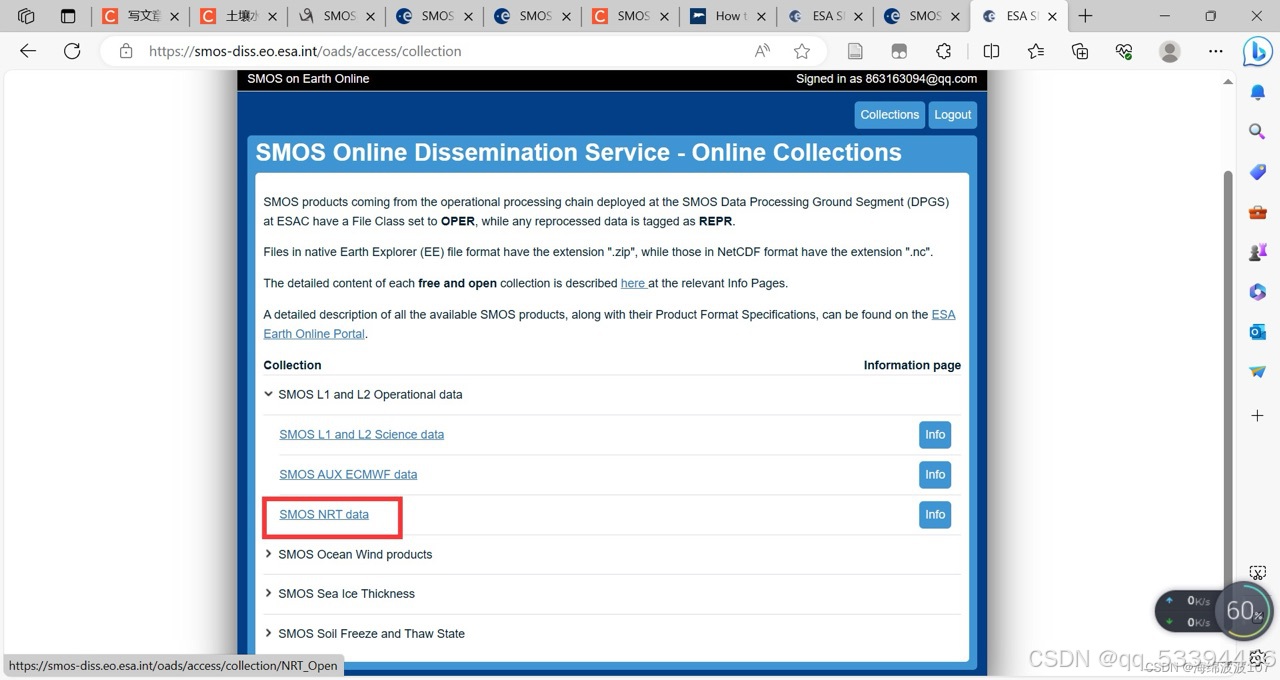Open the screenshot tool in sidebar
1280x680 pixels.
pyautogui.click(x=1258, y=574)
